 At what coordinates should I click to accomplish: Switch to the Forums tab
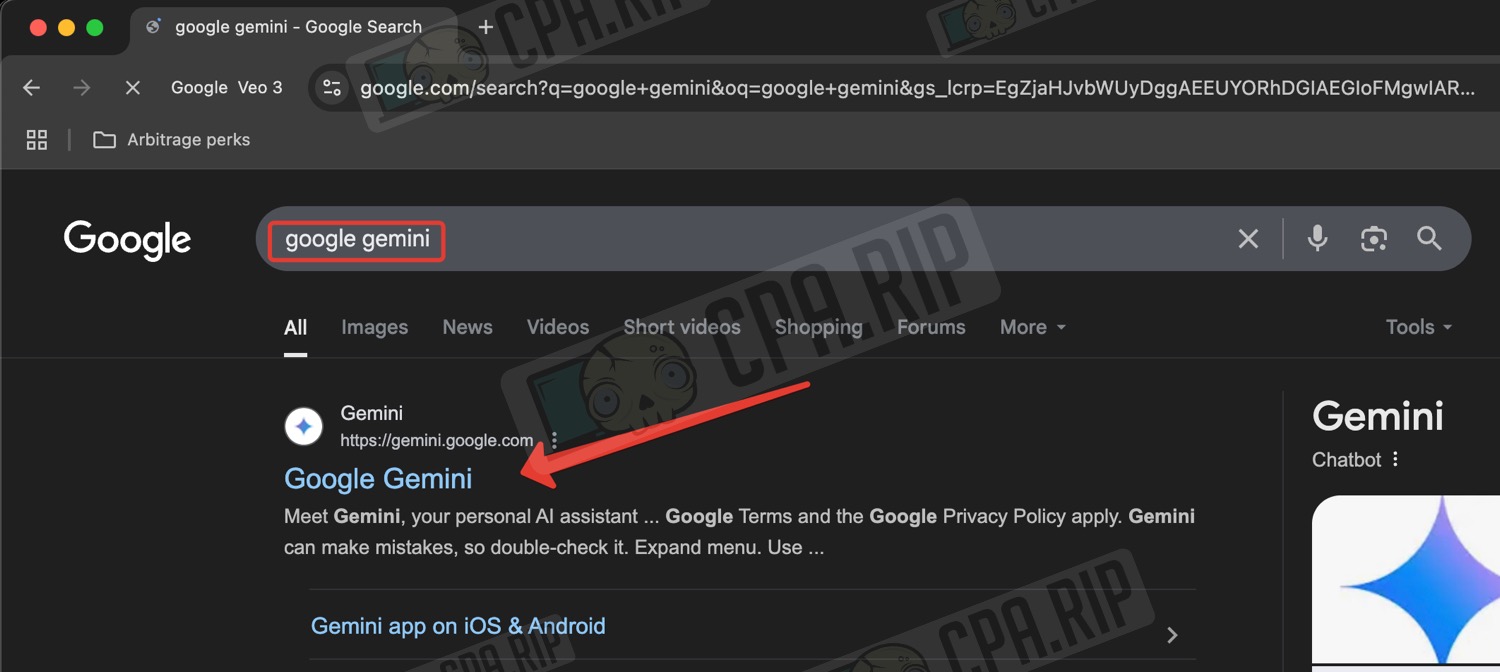(931, 327)
